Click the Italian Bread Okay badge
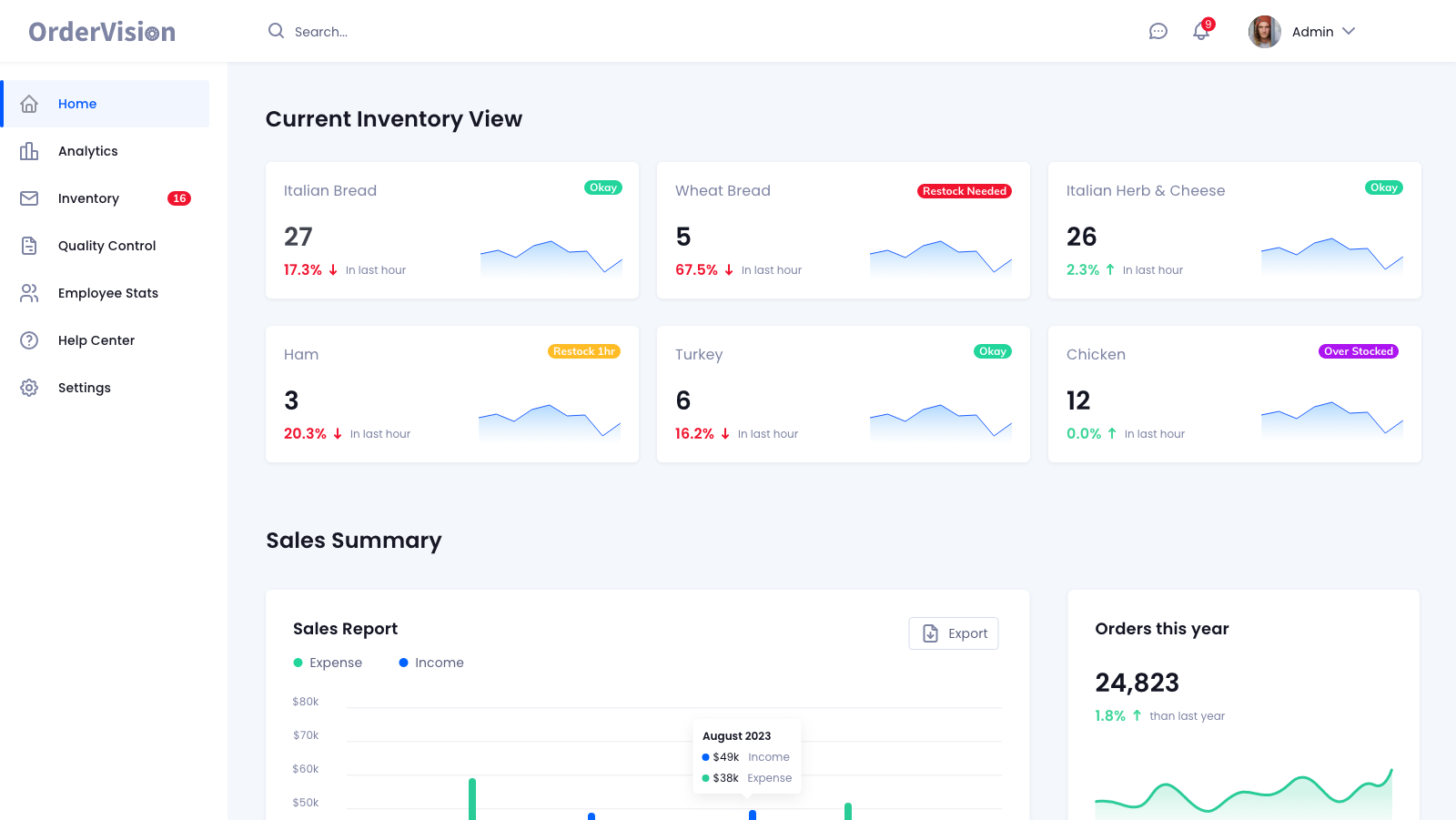The image size is (1456, 820). pyautogui.click(x=603, y=187)
